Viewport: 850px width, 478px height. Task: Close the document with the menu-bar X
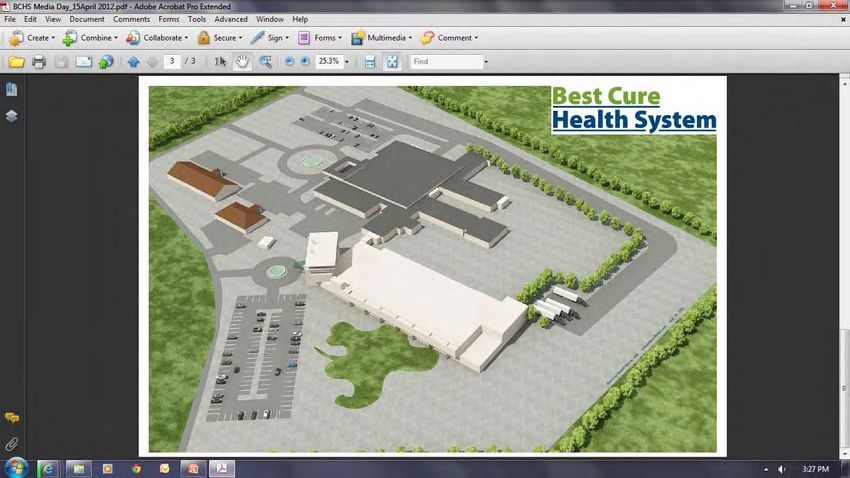point(843,19)
